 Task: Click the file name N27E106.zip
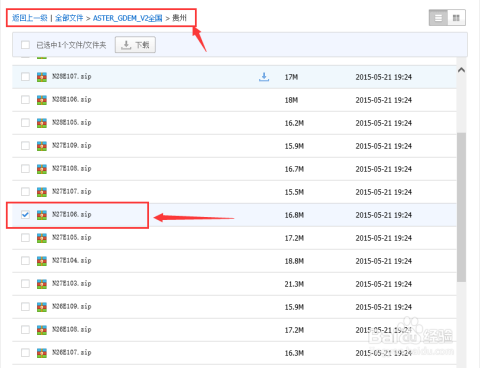(72, 215)
